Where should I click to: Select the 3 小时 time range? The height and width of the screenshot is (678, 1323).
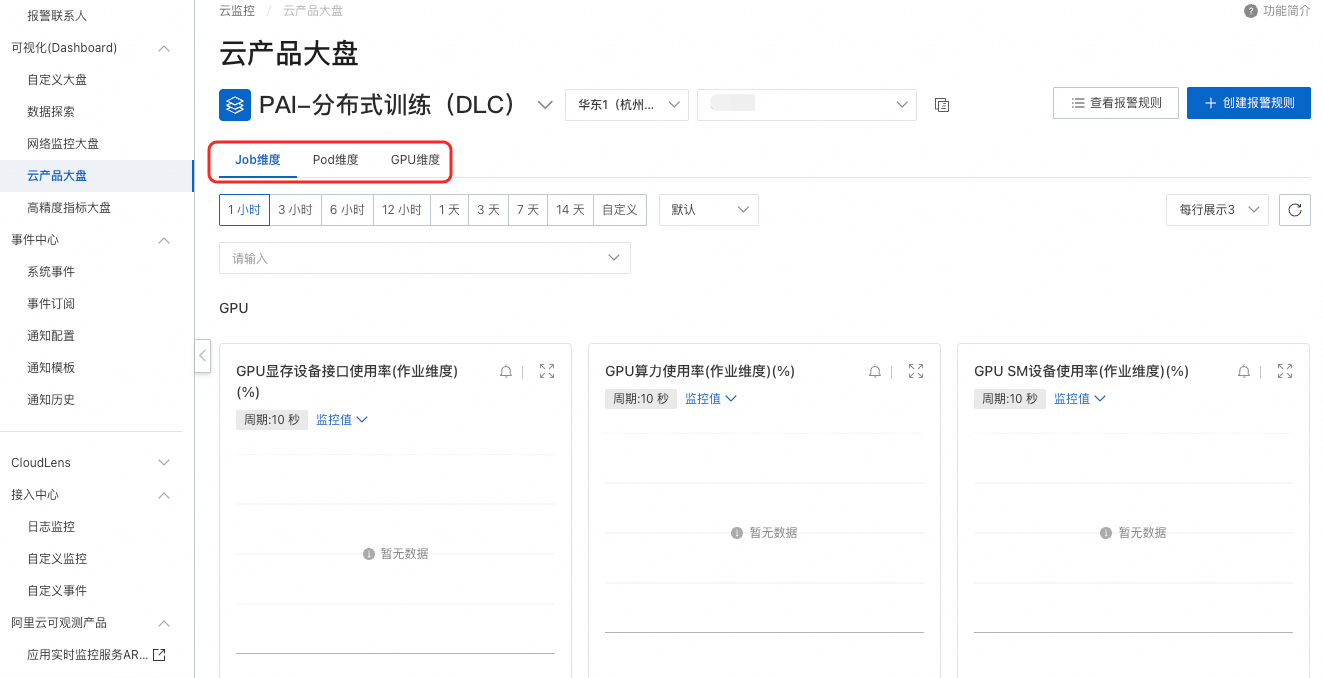tap(295, 210)
